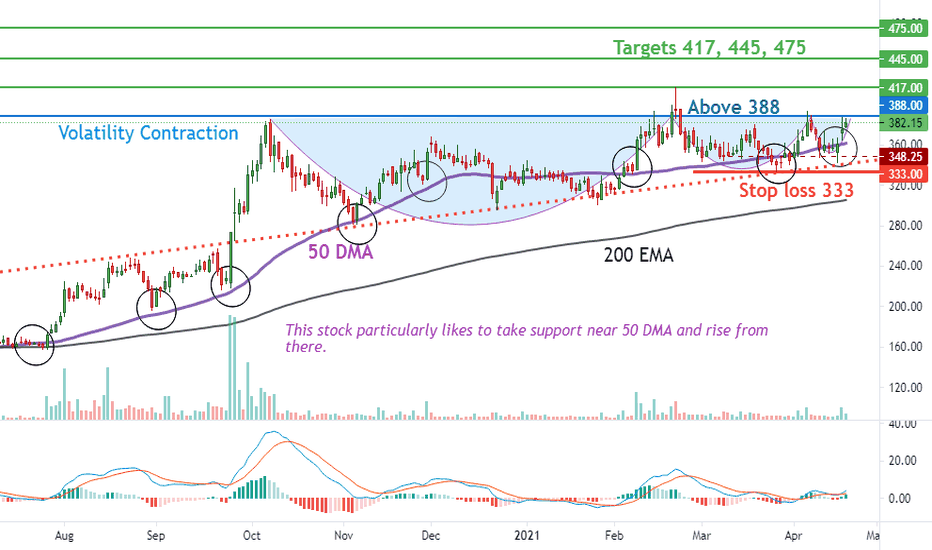Select the '50 DMA' label
Screen dimensions: 932x550
[341, 252]
